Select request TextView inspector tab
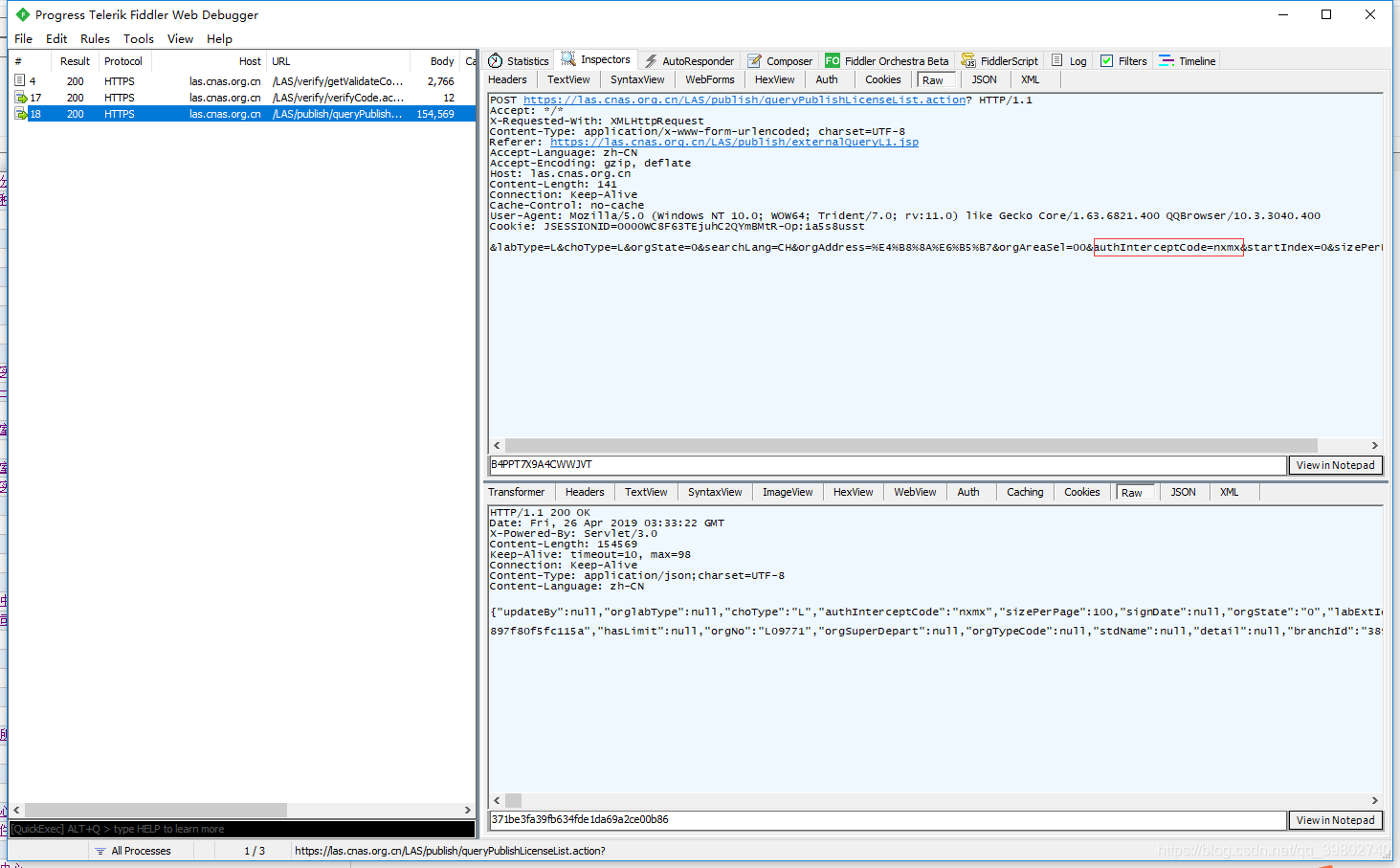Image resolution: width=1400 pixels, height=868 pixels. click(x=568, y=80)
